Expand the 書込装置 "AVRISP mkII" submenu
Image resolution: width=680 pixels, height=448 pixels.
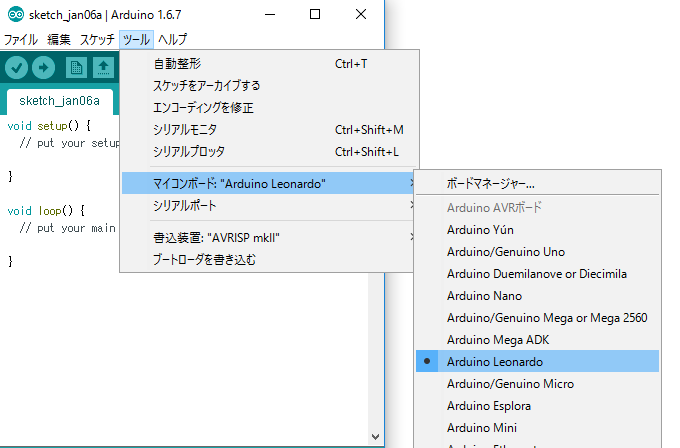(268, 238)
